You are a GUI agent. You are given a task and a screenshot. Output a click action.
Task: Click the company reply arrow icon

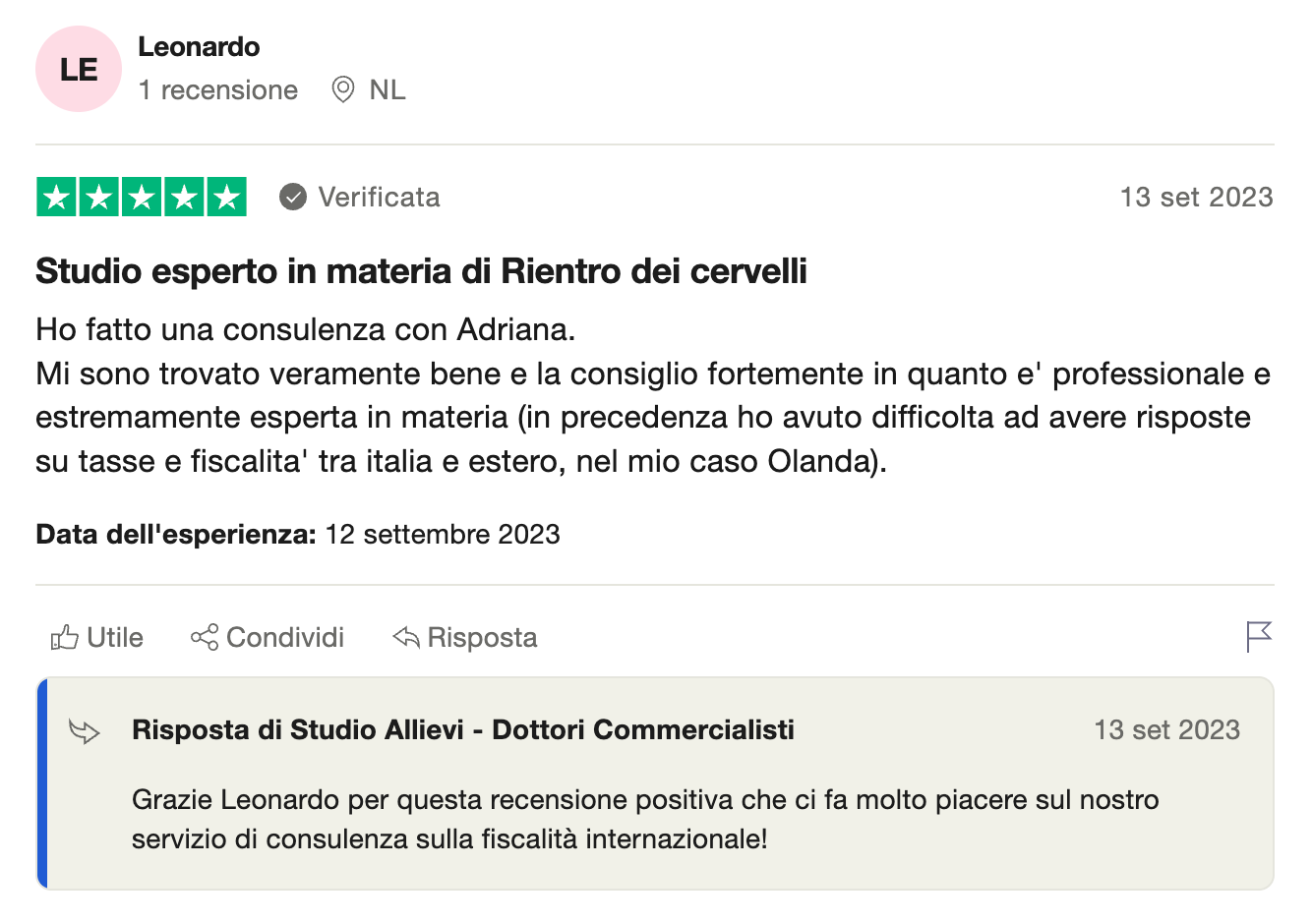point(85,731)
